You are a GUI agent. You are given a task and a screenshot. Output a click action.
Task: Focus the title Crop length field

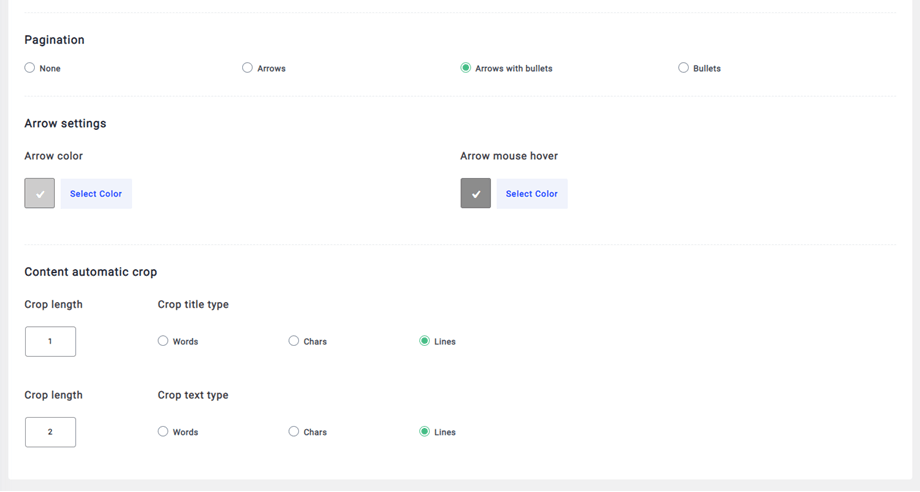click(50, 341)
